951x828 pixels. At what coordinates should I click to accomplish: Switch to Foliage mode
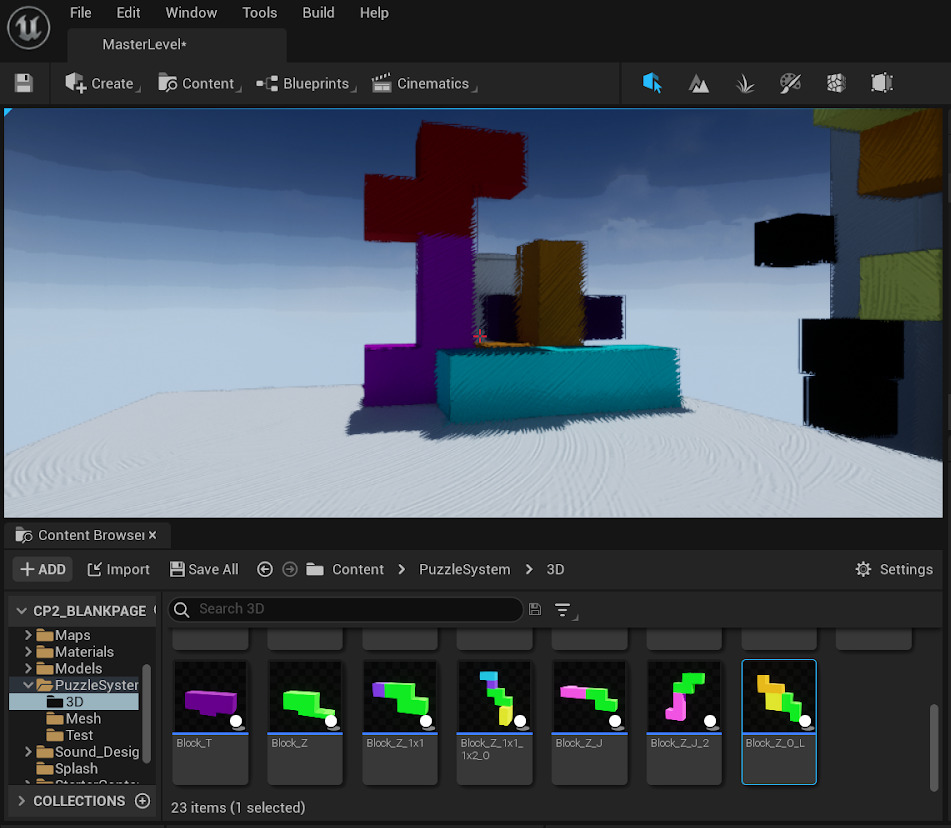[745, 84]
